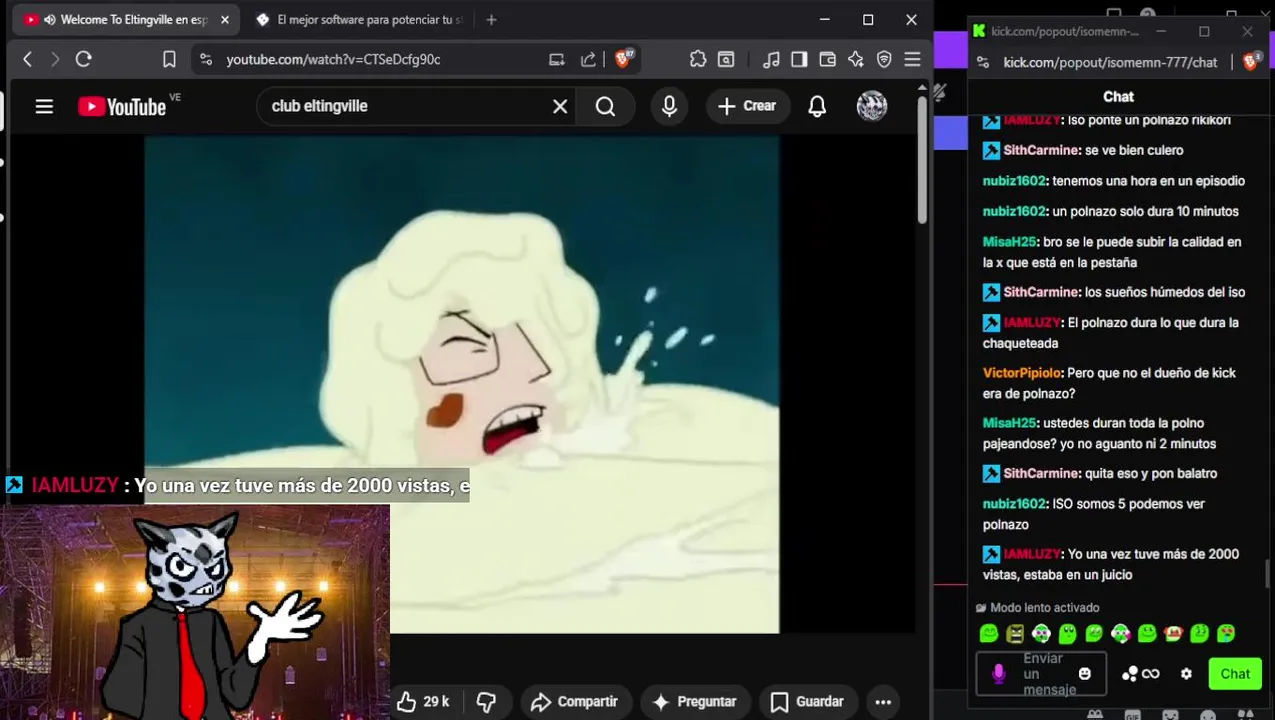Image resolution: width=1275 pixels, height=720 pixels.
Task: Mute audio on Welcome To Eltingville tab
Action: pyautogui.click(x=49, y=20)
